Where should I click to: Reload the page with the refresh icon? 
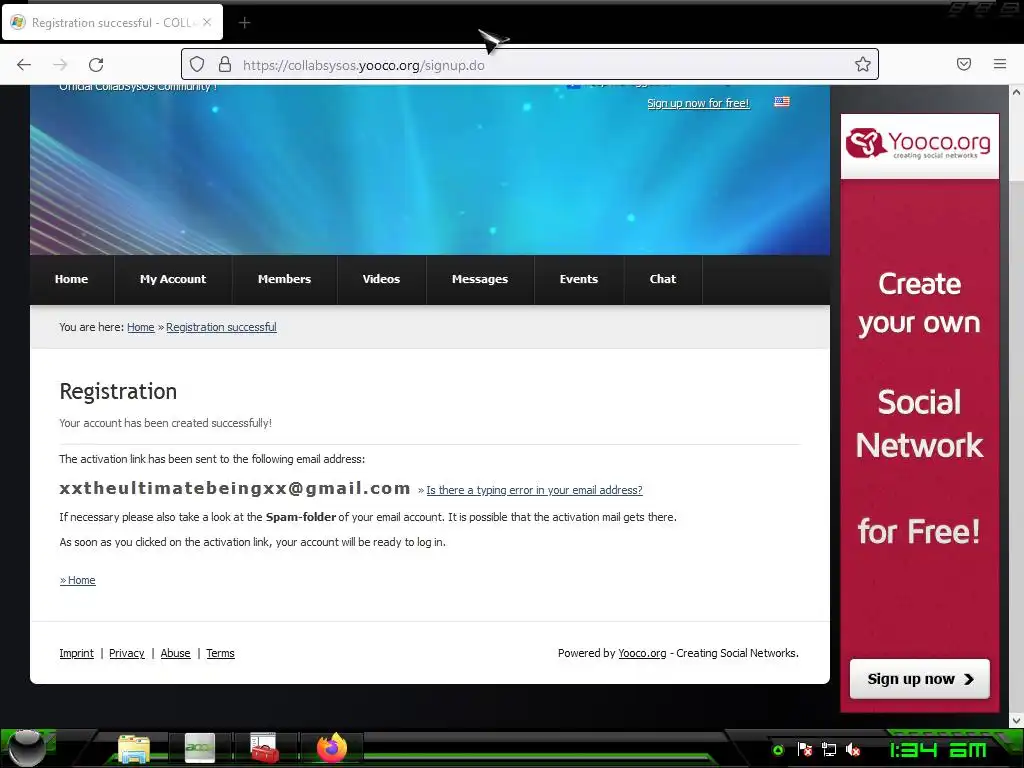point(96,65)
